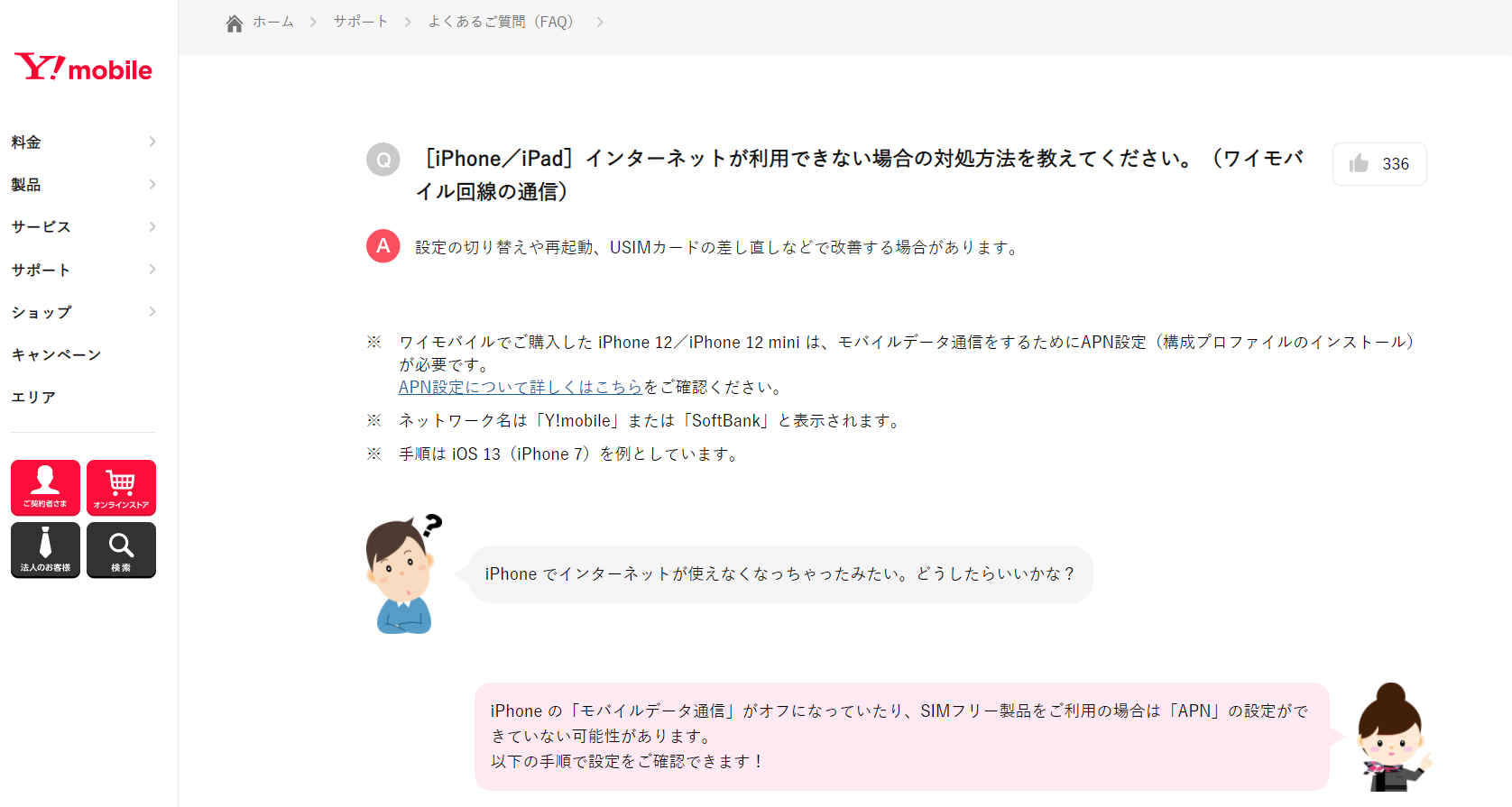Open the 製品 menu item
The height and width of the screenshot is (807, 1512).
click(26, 184)
